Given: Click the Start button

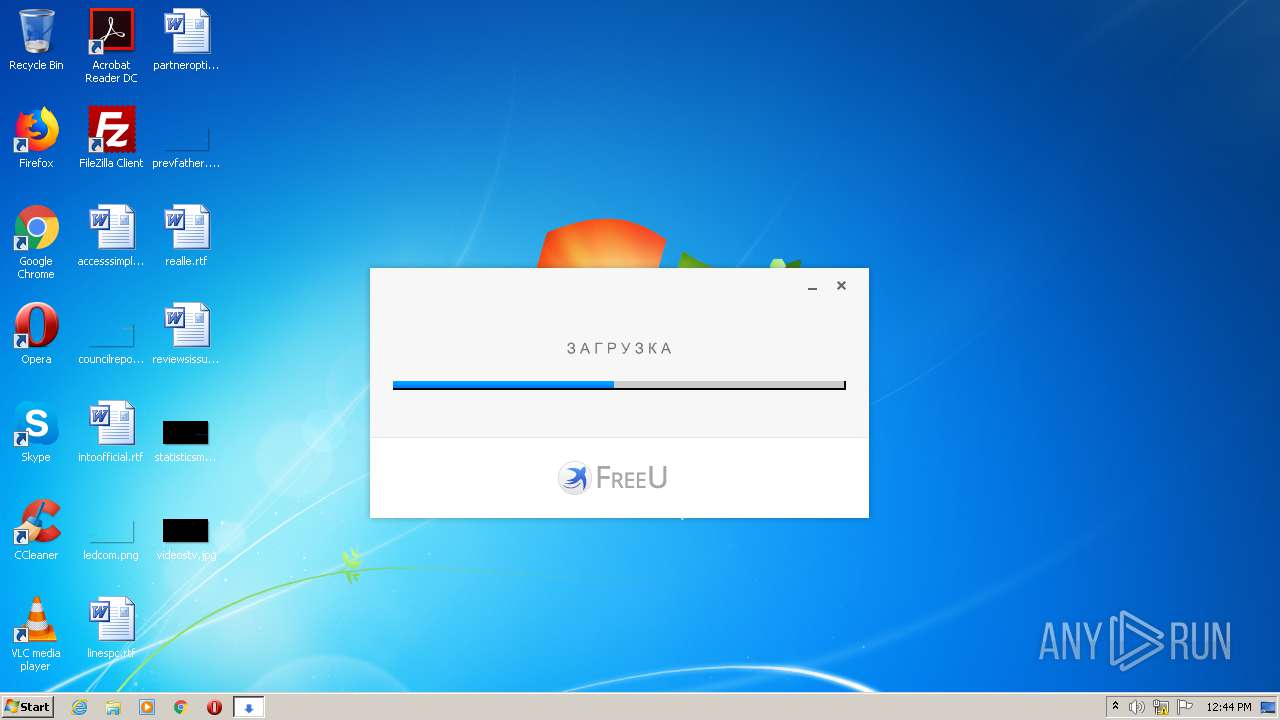Looking at the screenshot, I should click(28, 706).
